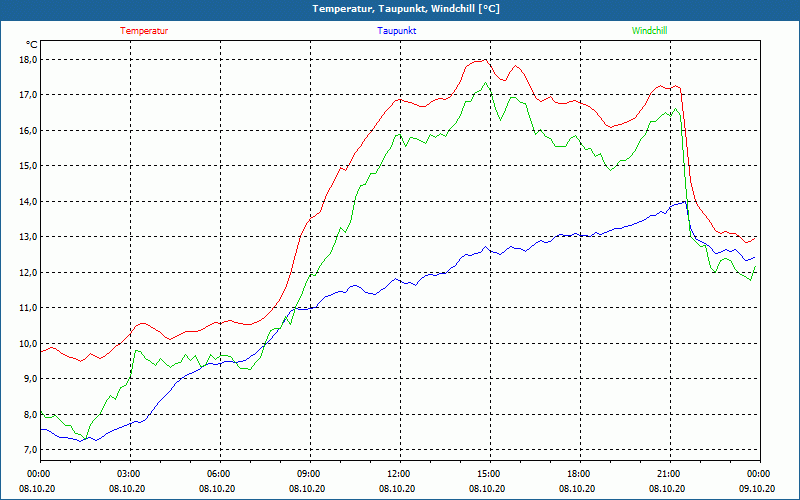This screenshot has height=500, width=800.
Task: Click the 12,0 y-axis value
Action: point(29,272)
